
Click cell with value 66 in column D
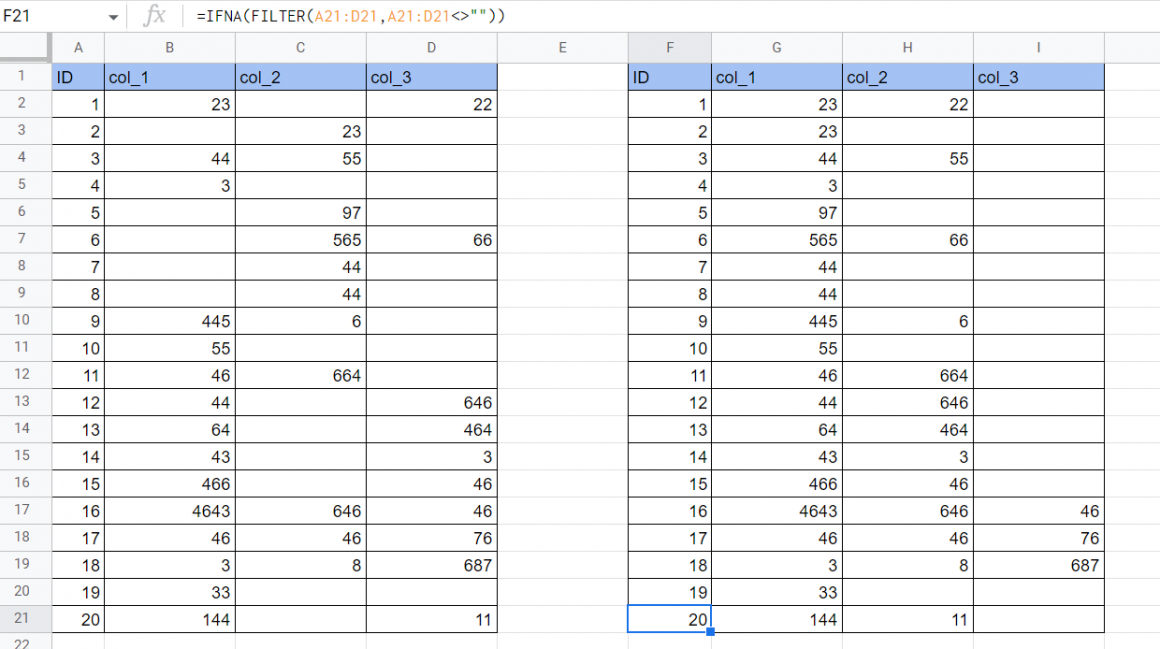pos(431,240)
